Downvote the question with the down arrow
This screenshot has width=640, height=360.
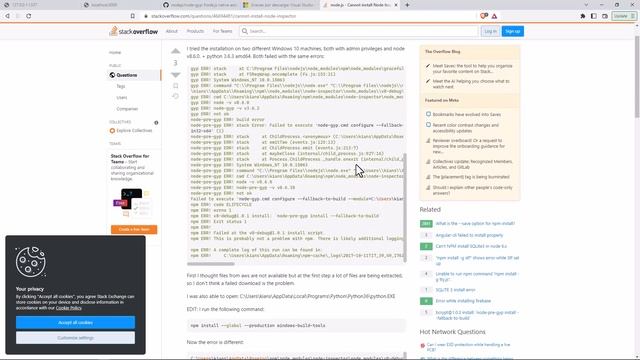pos(176,75)
